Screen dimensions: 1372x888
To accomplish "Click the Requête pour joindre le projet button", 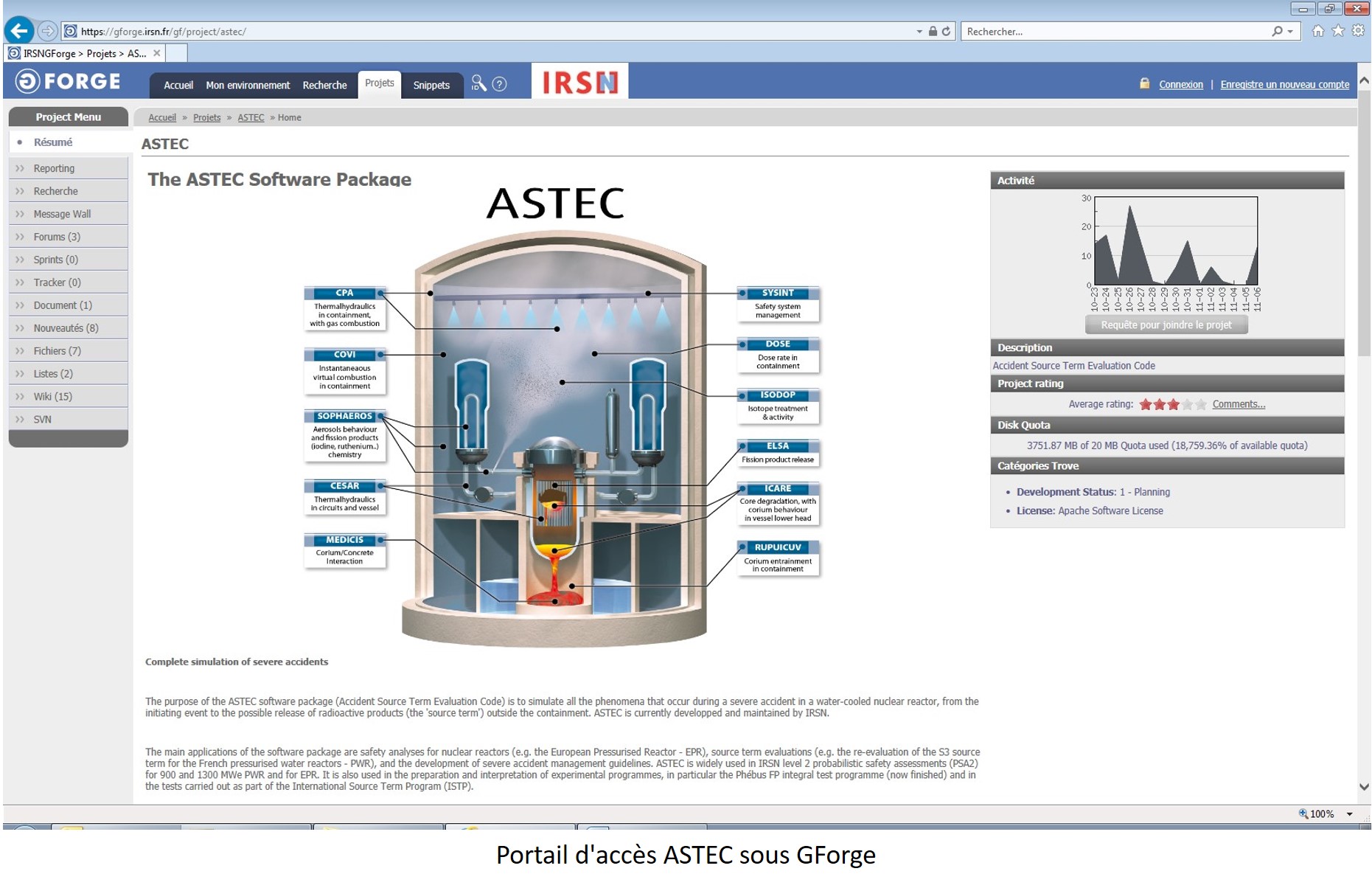I will [x=1166, y=325].
